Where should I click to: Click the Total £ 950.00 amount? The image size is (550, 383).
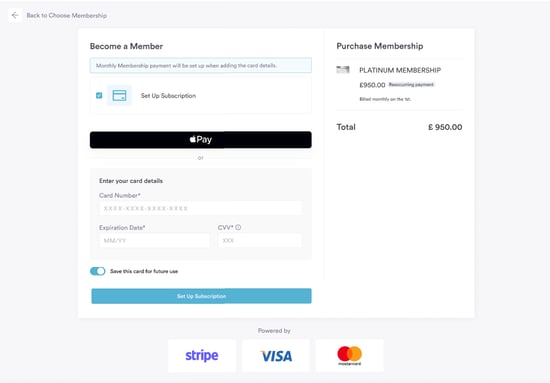click(x=445, y=127)
